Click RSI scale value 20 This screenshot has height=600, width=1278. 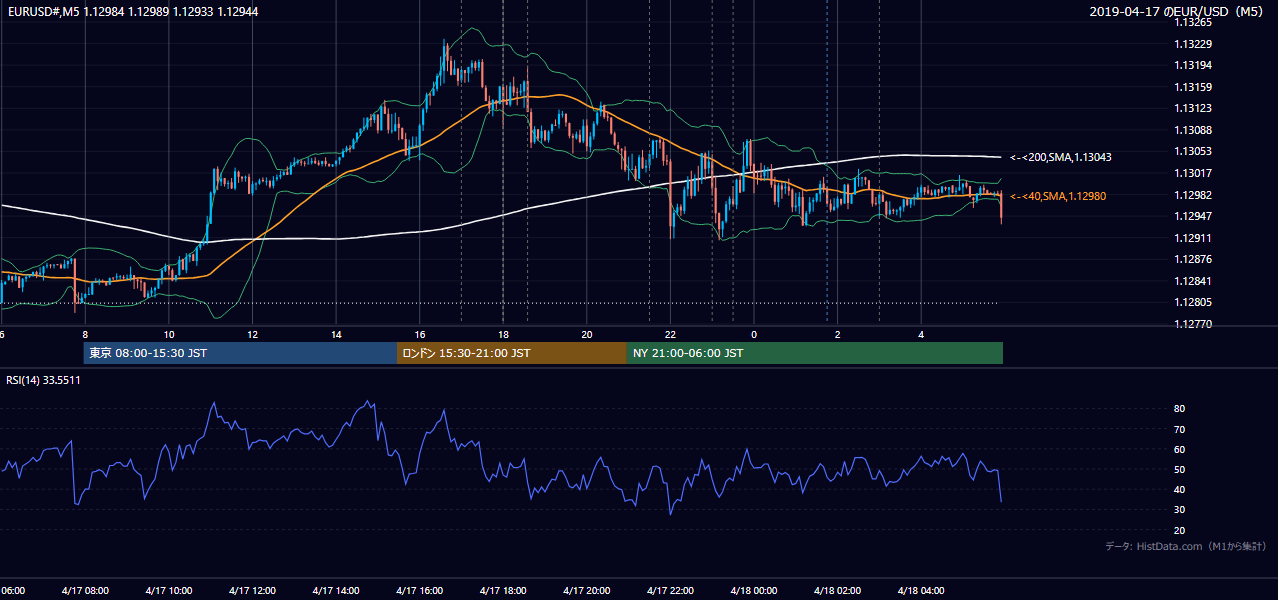[x=1179, y=530]
